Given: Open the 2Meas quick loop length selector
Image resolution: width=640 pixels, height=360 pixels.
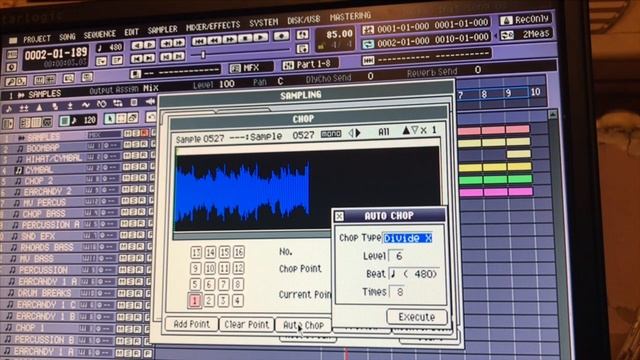Looking at the screenshot, I should 536,34.
